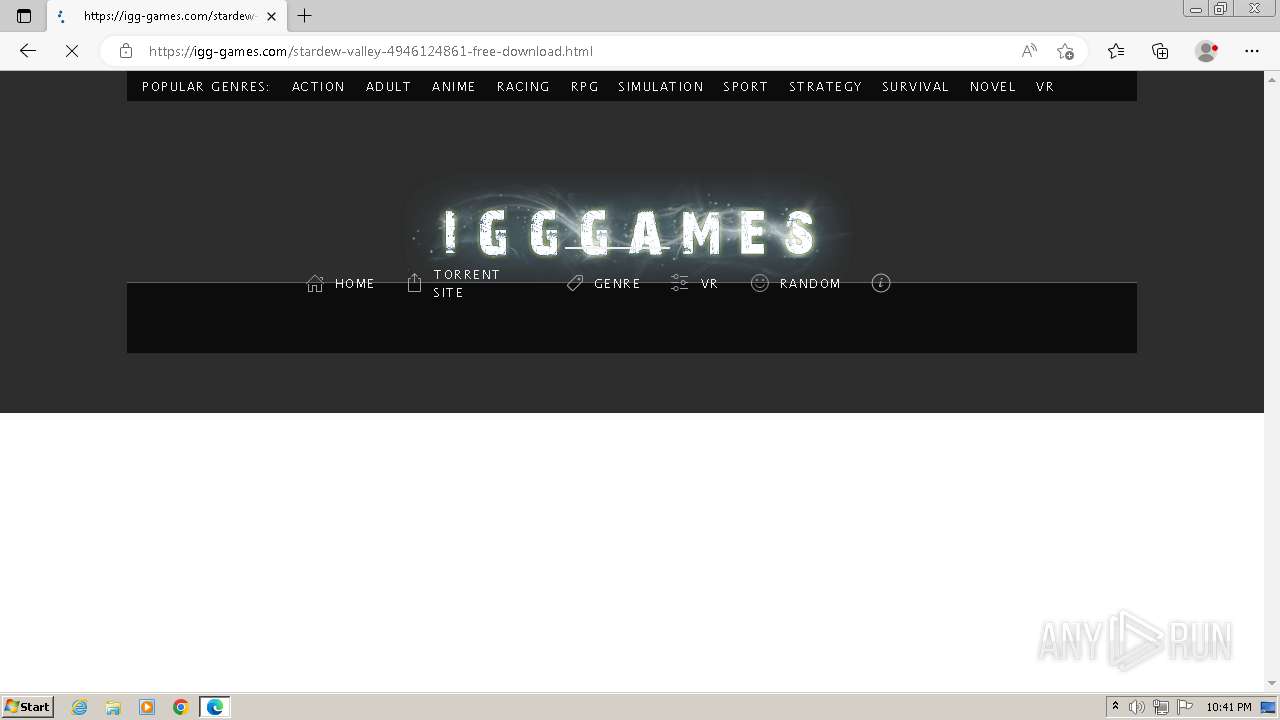This screenshot has width=1280, height=720.
Task: Open File Explorer from taskbar
Action: [x=113, y=707]
